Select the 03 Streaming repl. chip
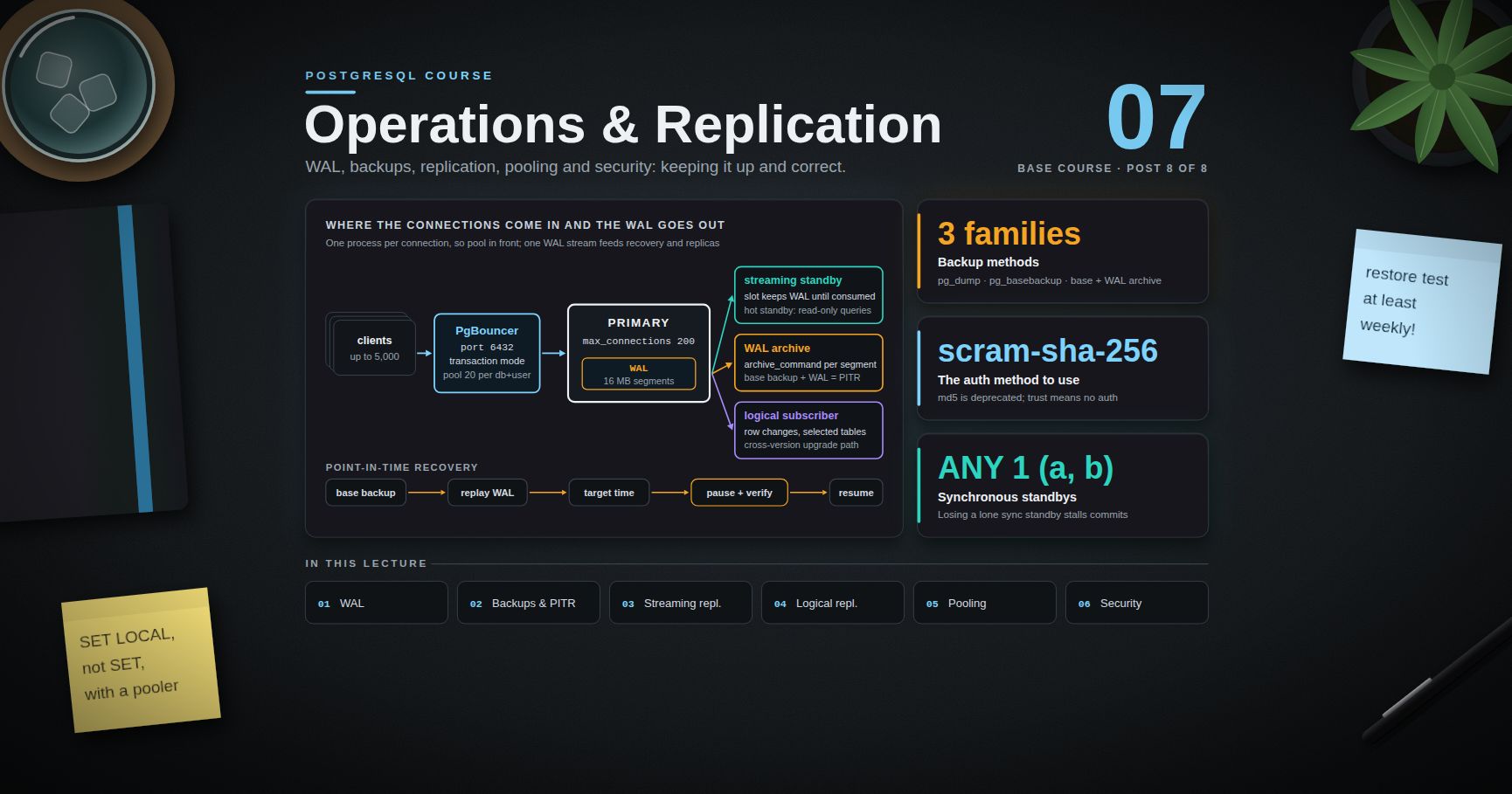 click(680, 603)
